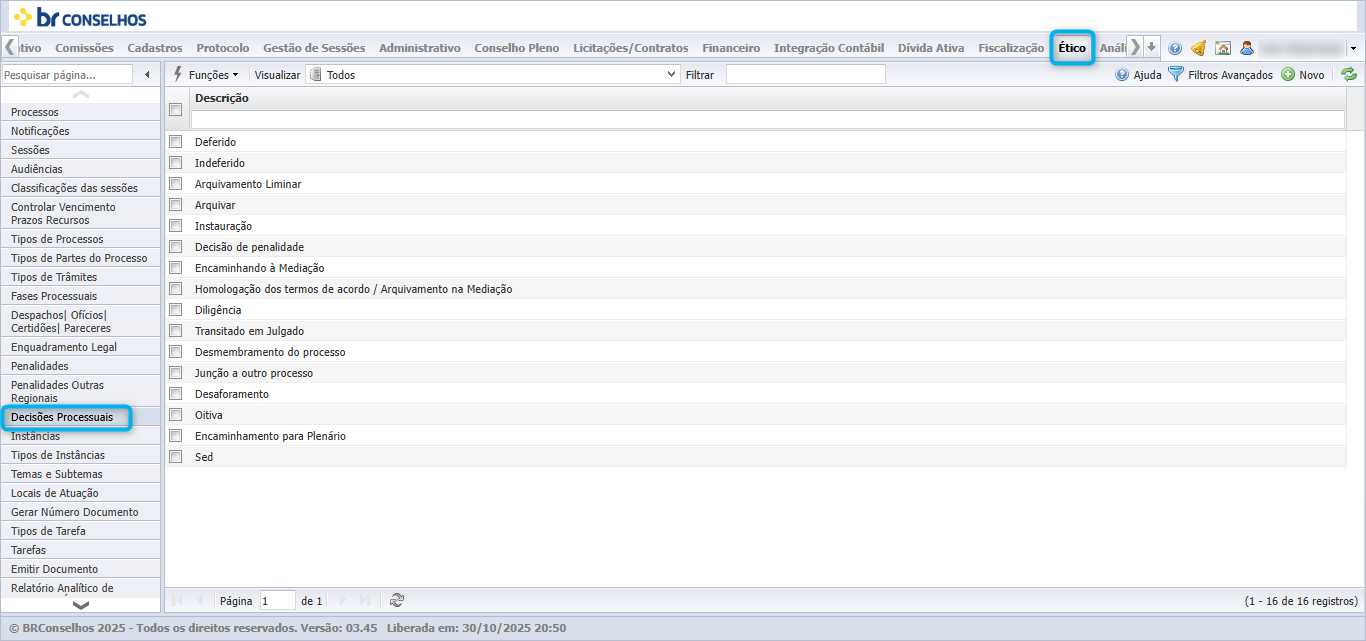Open the Funções dropdown menu
This screenshot has width=1366, height=641.
(206, 75)
